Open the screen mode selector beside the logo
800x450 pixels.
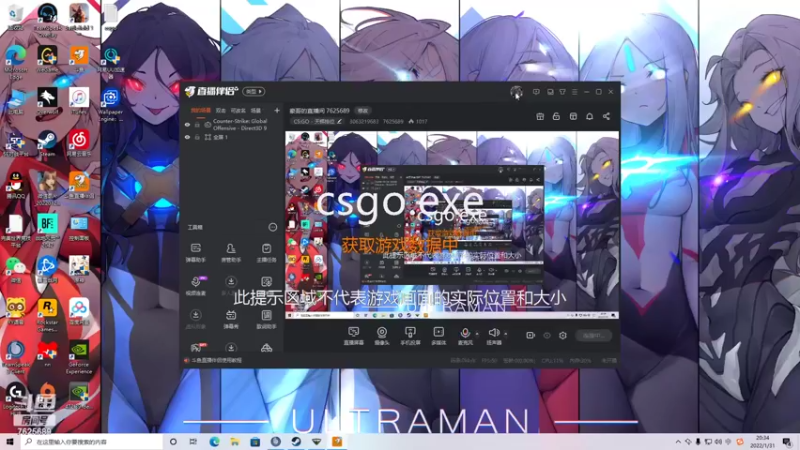[254, 92]
